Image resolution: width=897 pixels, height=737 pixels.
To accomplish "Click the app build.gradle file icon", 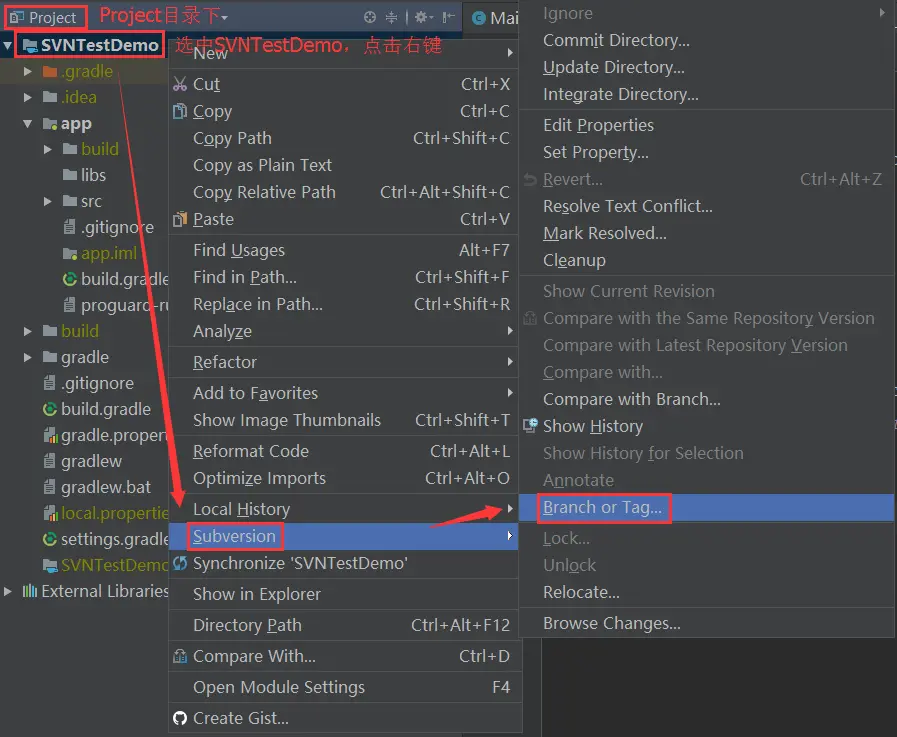I will coord(70,279).
